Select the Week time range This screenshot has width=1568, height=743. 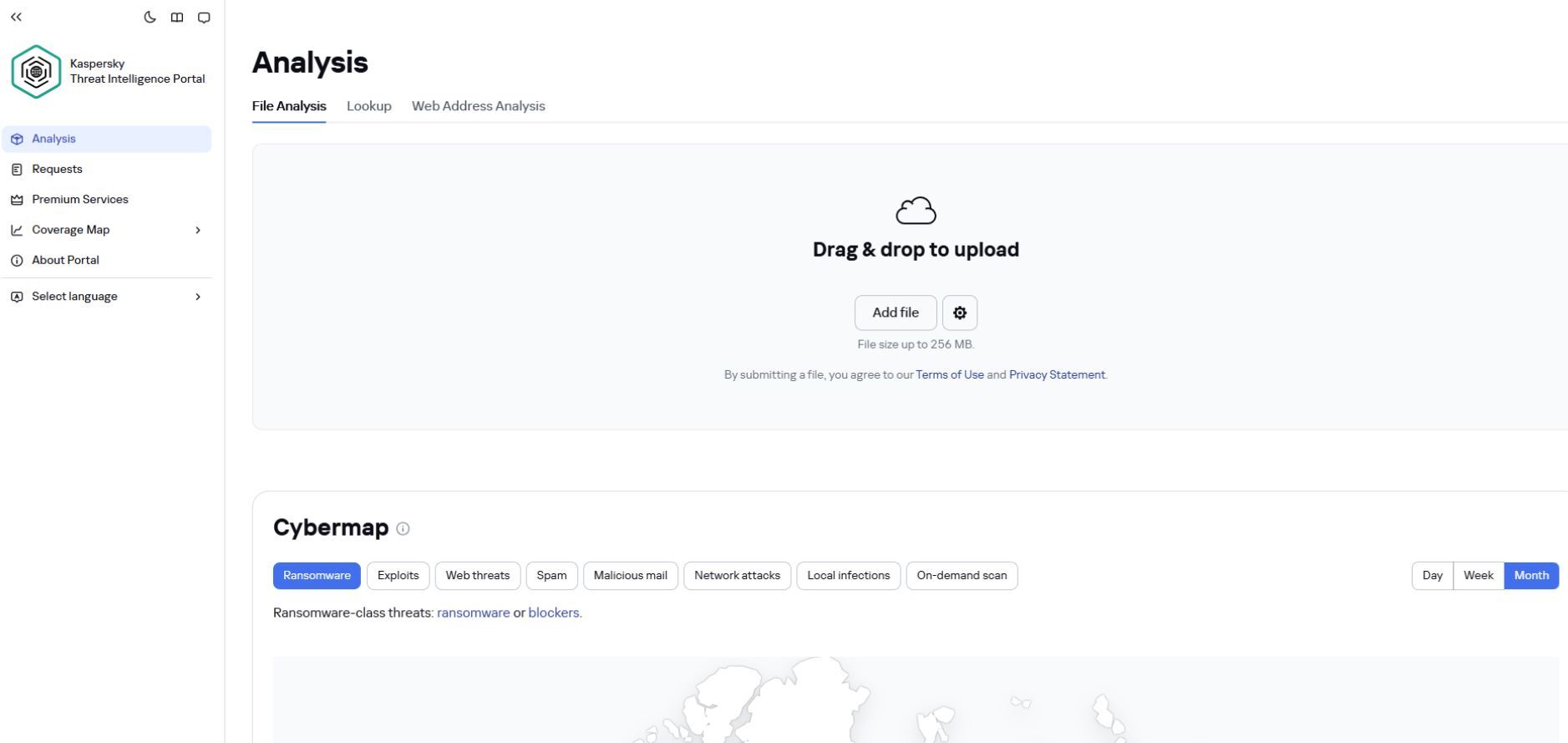pos(1478,575)
